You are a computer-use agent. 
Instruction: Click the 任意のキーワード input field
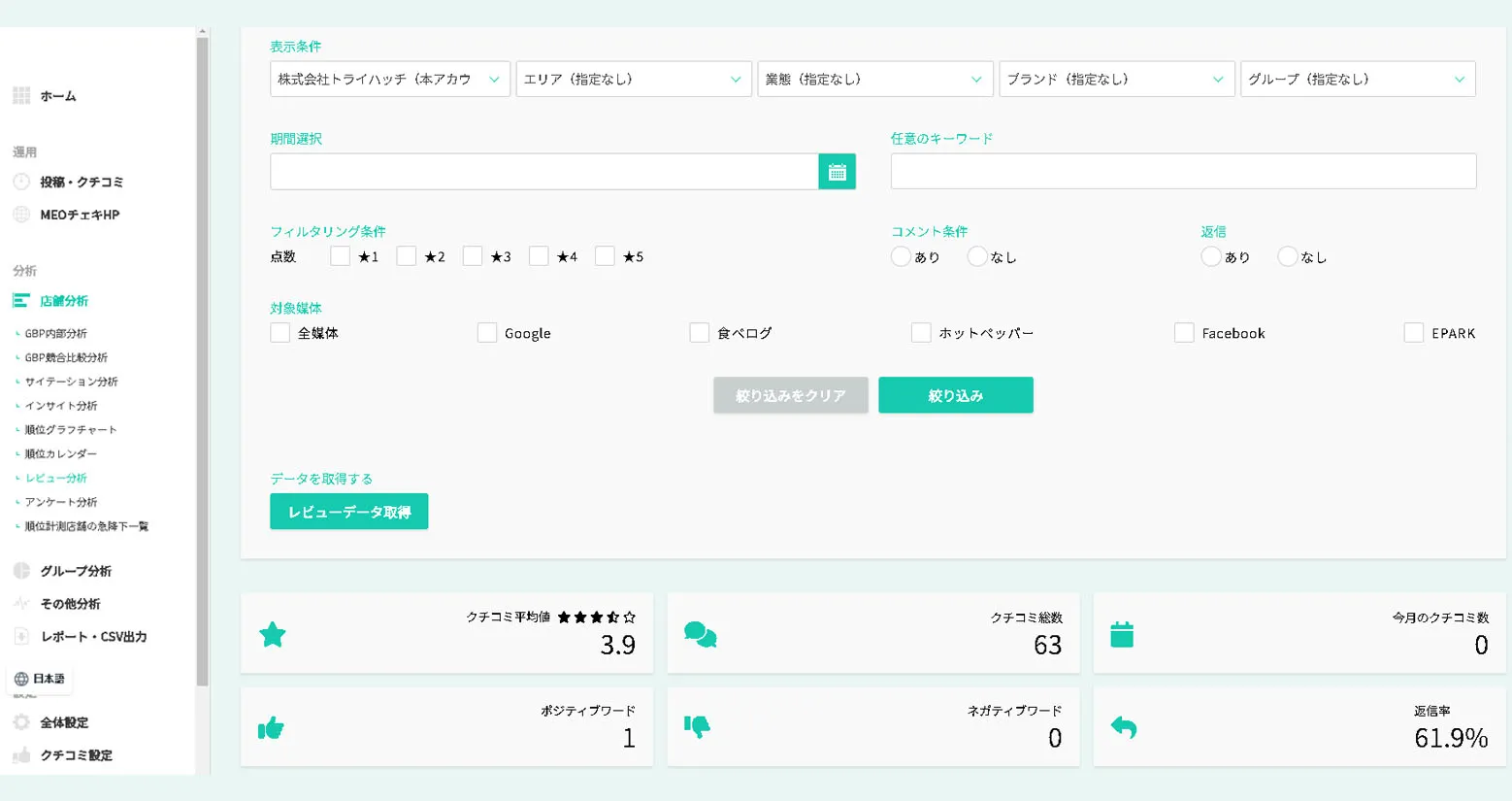1183,172
